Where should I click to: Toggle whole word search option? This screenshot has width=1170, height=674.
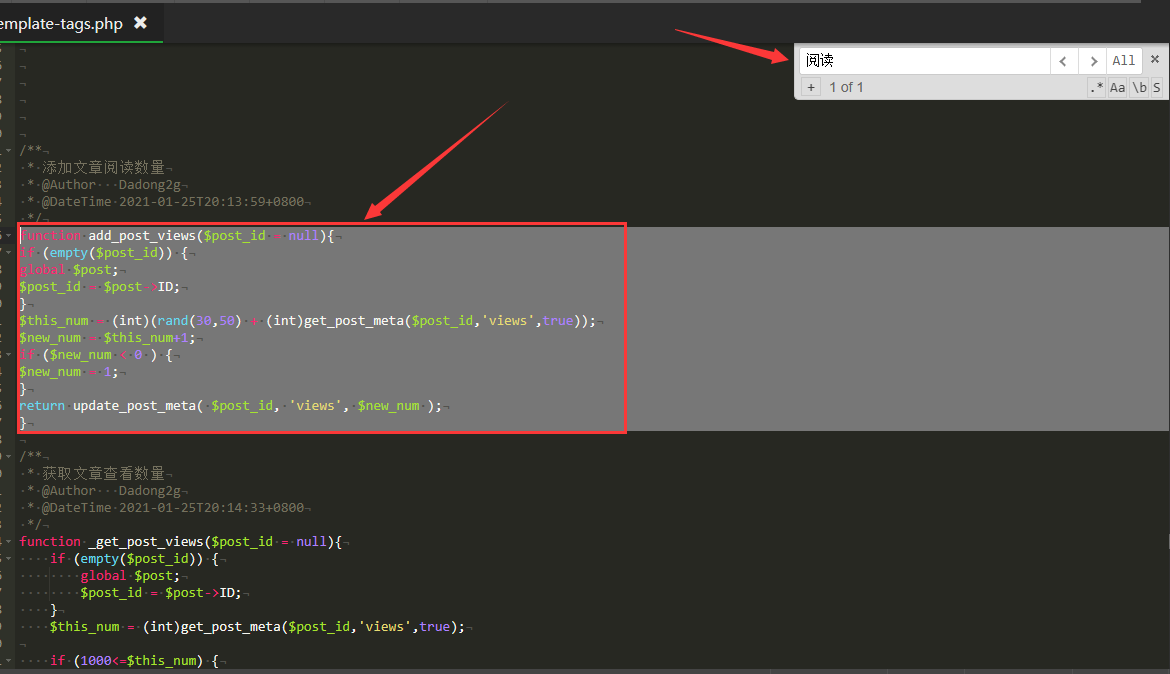click(x=1139, y=88)
